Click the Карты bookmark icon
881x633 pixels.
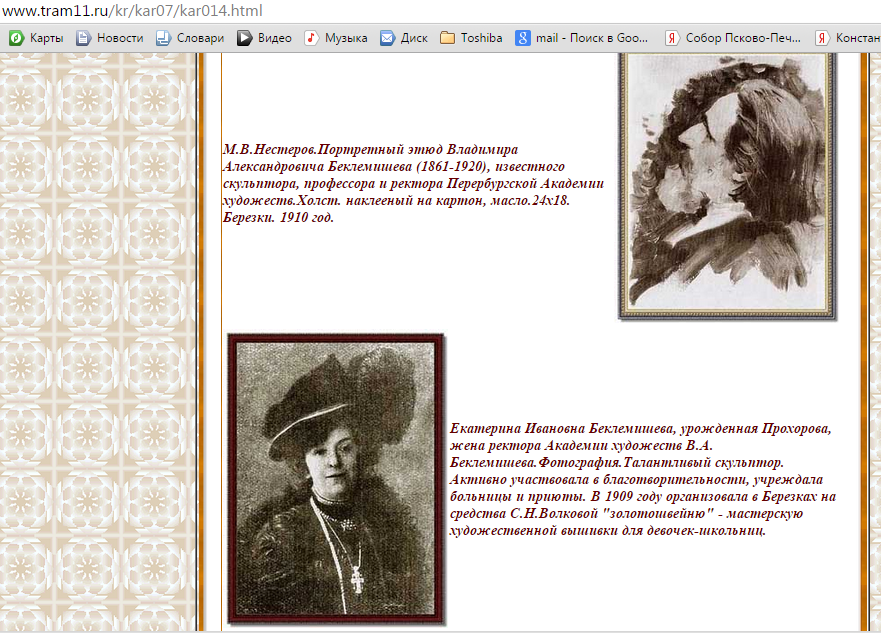click(16, 38)
